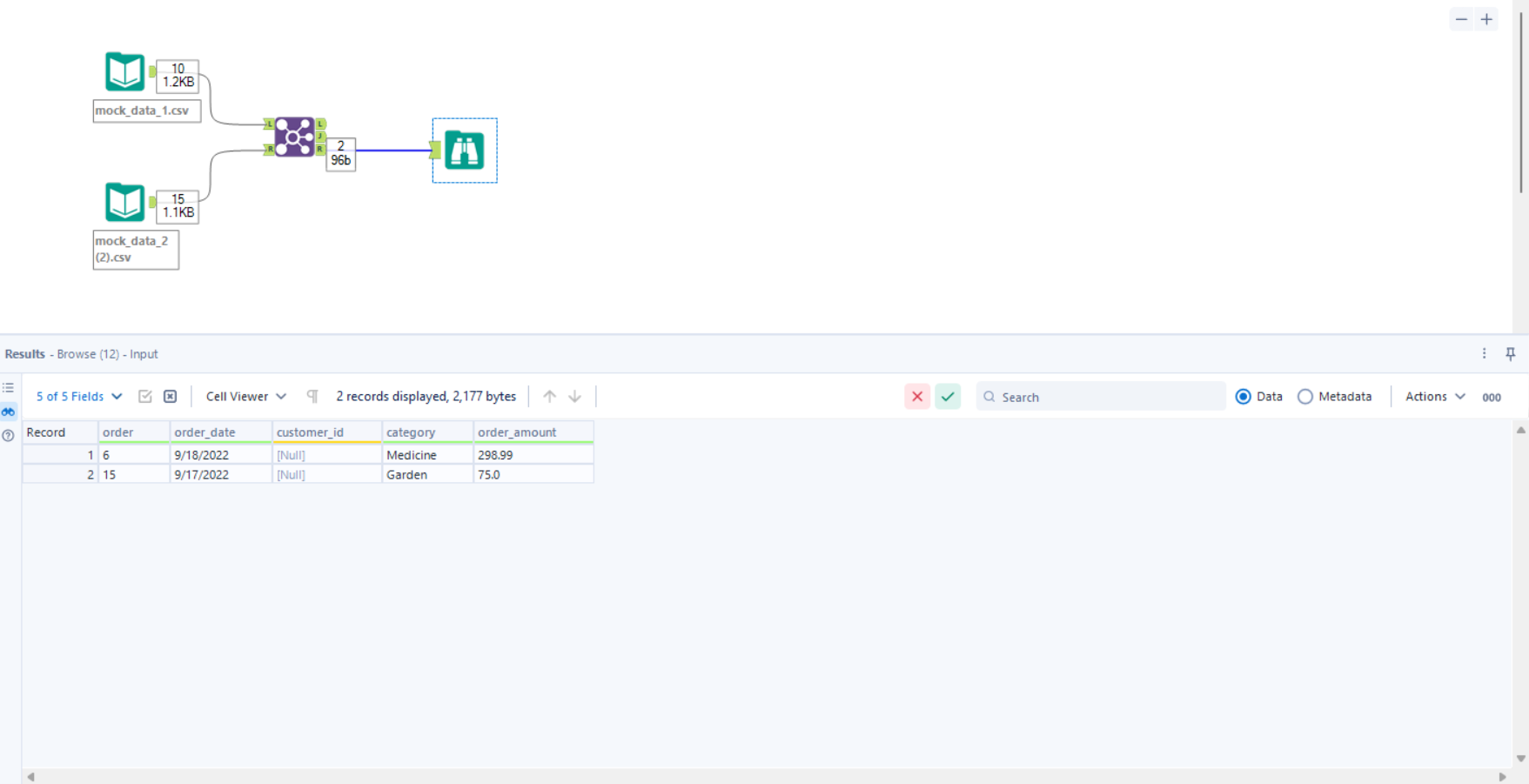Click the Join tool's L output anchor
Screen dimensions: 1529x784
[320, 124]
